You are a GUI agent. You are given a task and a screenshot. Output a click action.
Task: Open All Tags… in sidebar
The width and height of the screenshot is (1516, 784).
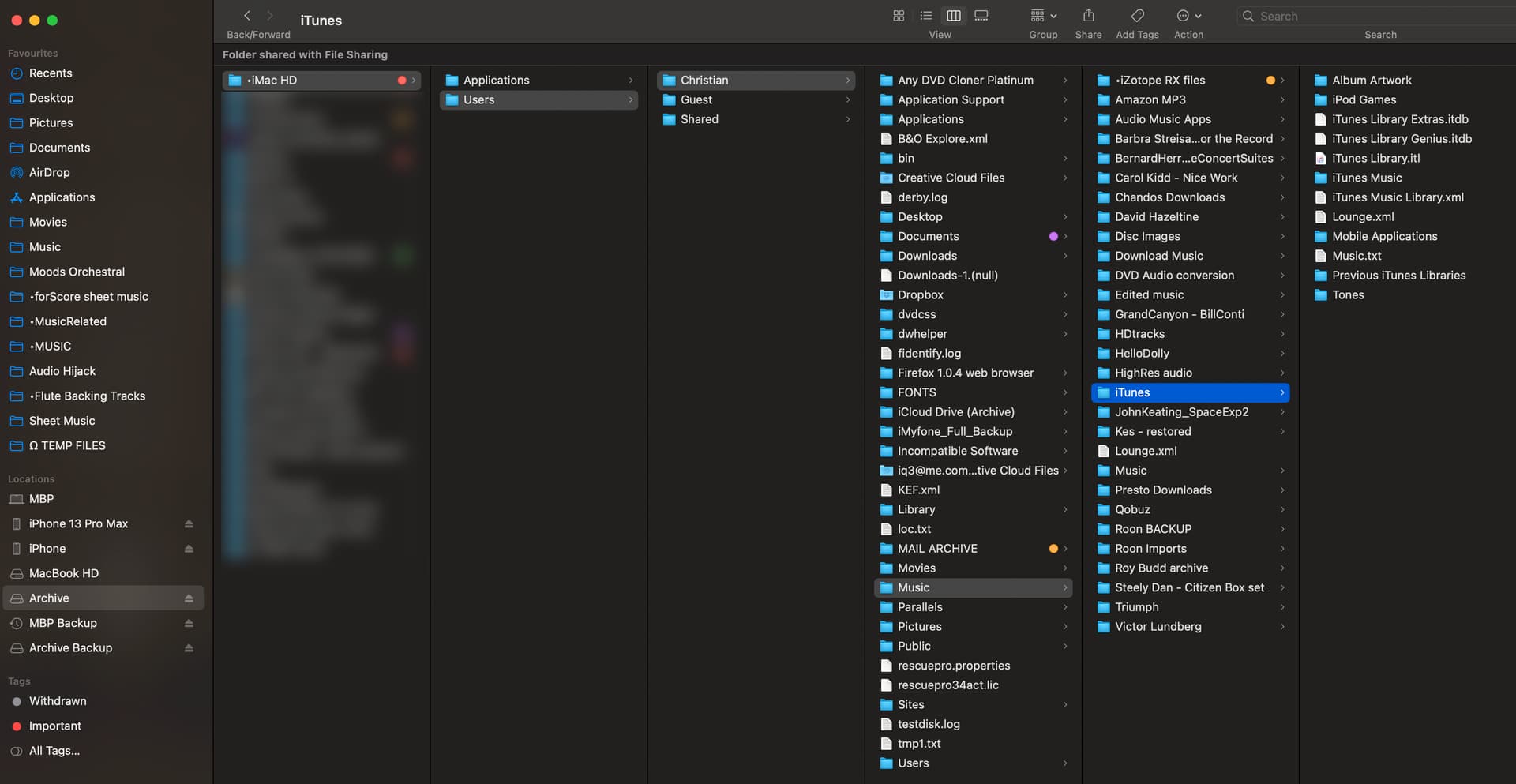tap(54, 751)
